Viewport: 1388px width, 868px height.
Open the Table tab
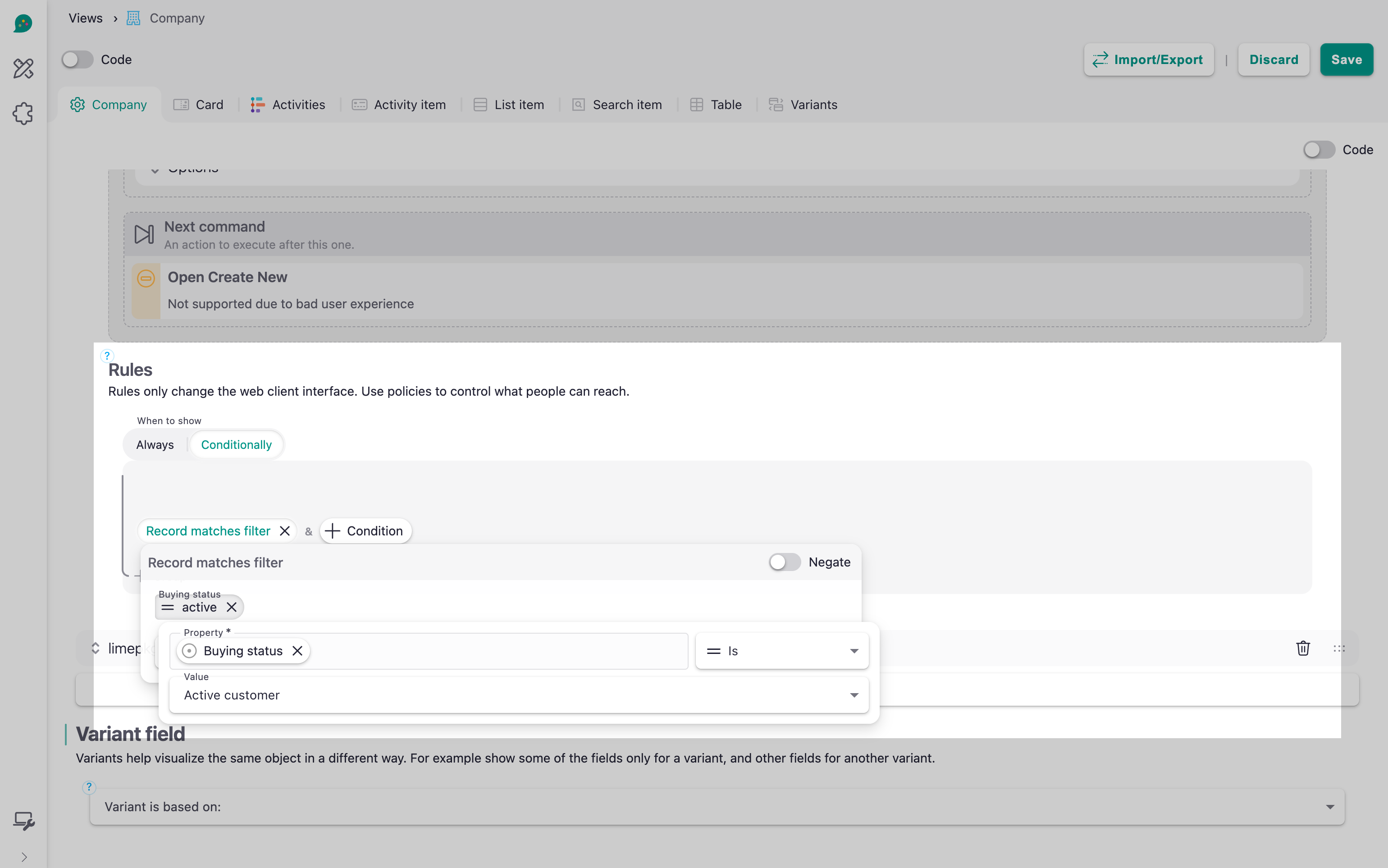click(x=716, y=105)
